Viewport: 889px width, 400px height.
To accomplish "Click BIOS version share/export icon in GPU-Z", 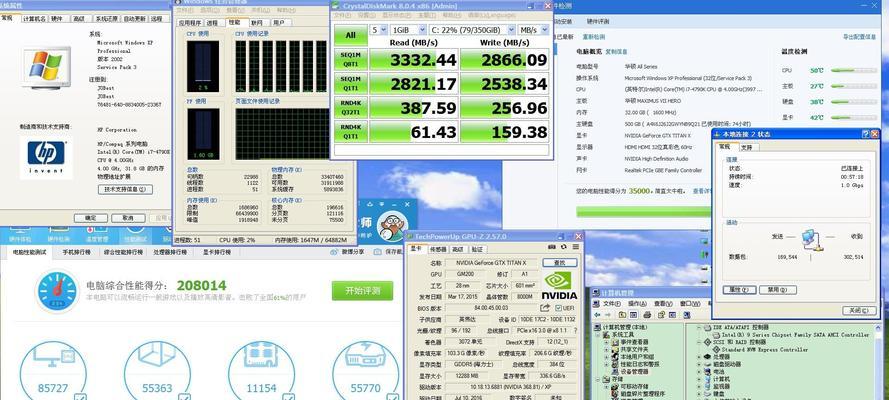I will [x=545, y=308].
